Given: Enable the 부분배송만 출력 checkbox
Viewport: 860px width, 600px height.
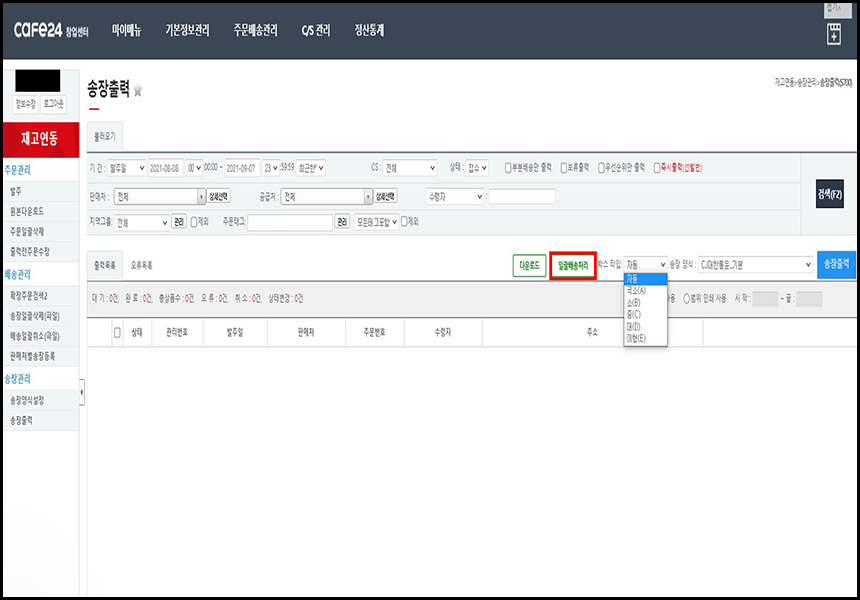Looking at the screenshot, I should coord(508,168).
